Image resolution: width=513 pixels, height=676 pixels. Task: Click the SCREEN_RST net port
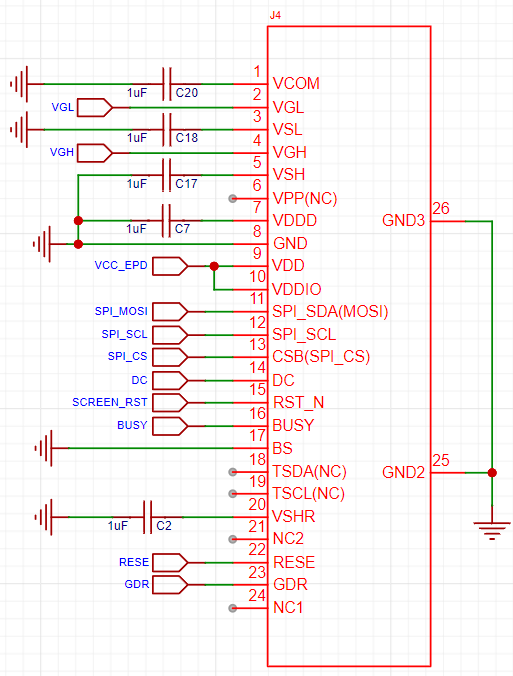tap(170, 403)
